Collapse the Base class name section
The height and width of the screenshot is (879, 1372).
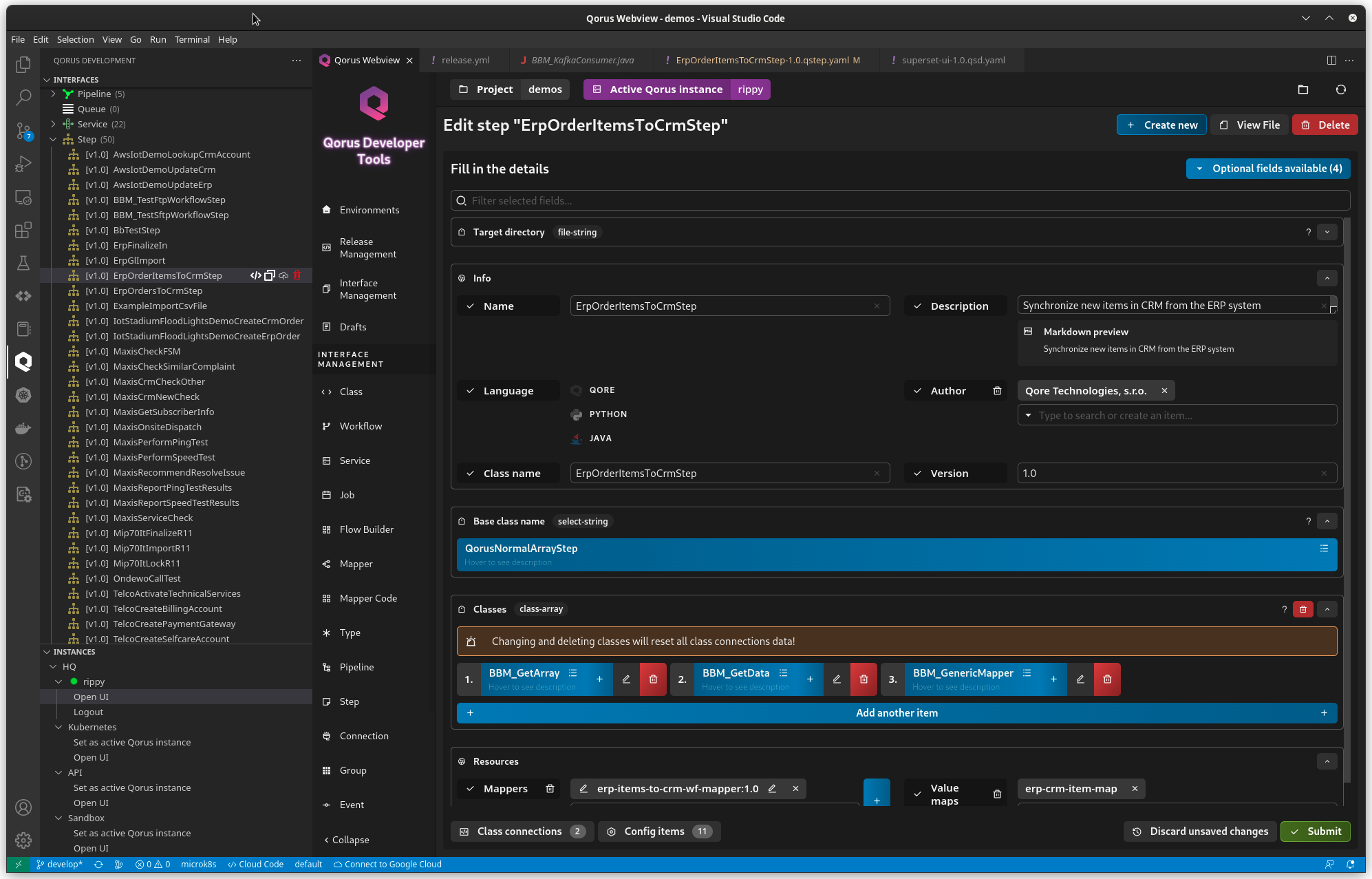coord(1327,522)
